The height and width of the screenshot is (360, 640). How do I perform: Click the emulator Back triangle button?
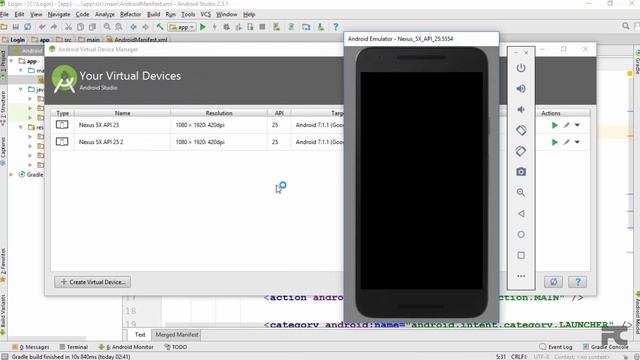[x=521, y=213]
